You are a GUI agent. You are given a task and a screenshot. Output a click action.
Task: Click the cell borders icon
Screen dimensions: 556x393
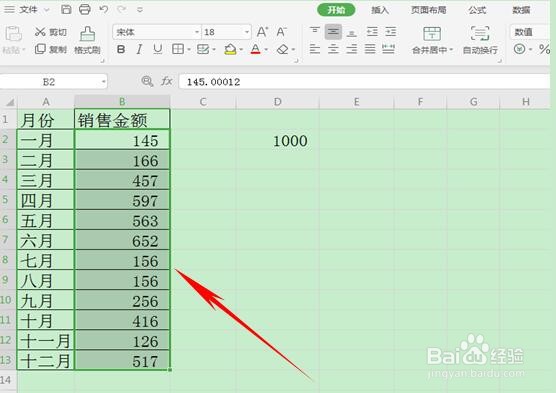(x=178, y=49)
